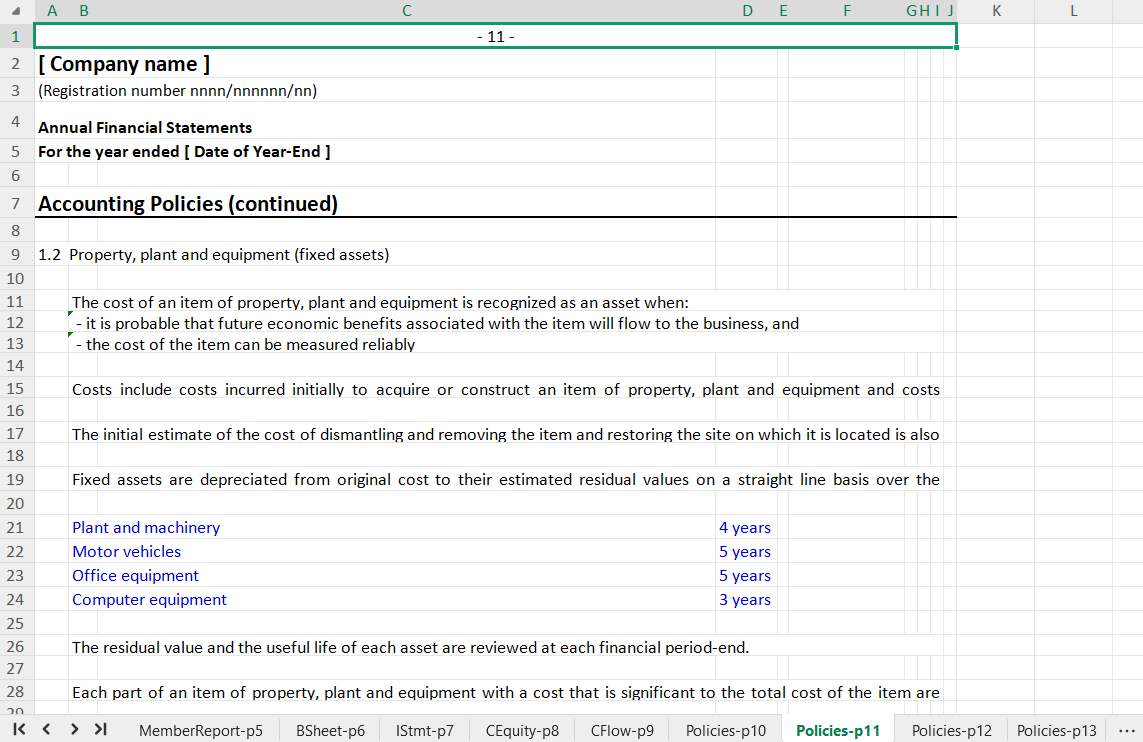Select the CEquity-p8 tab
Viewport: 1143px width, 742px height.
522,730
